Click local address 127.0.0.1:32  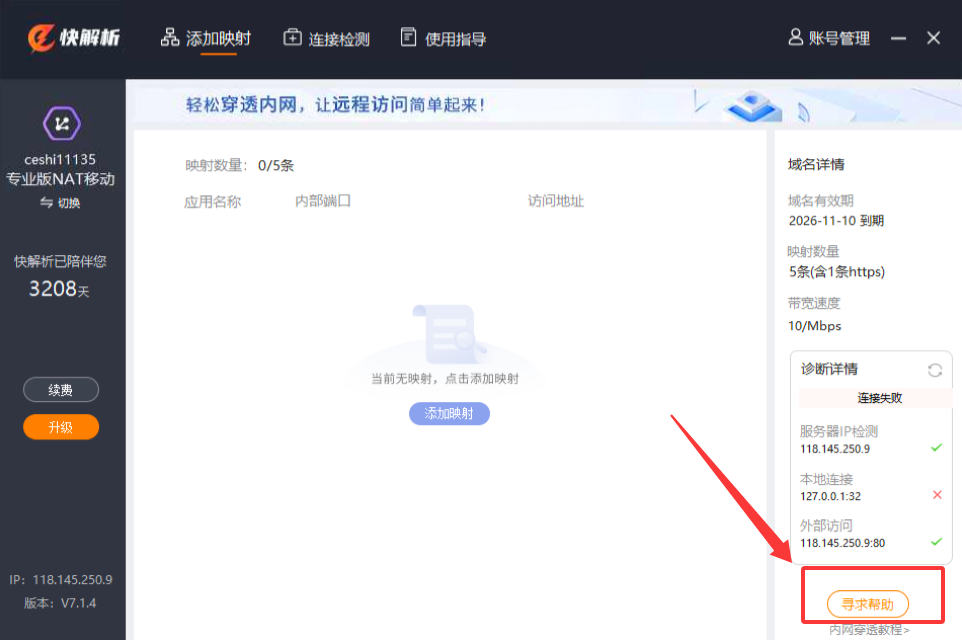pos(831,496)
